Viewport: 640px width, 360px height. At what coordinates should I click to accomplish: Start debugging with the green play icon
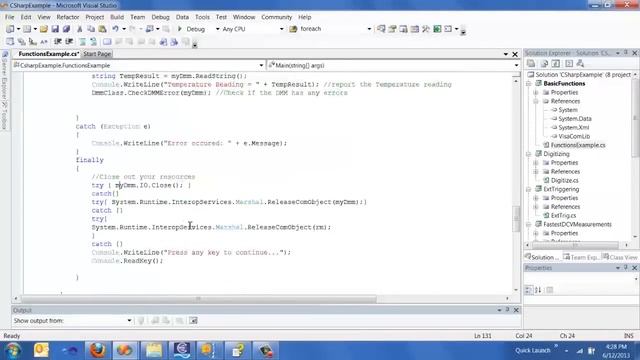coord(180,29)
